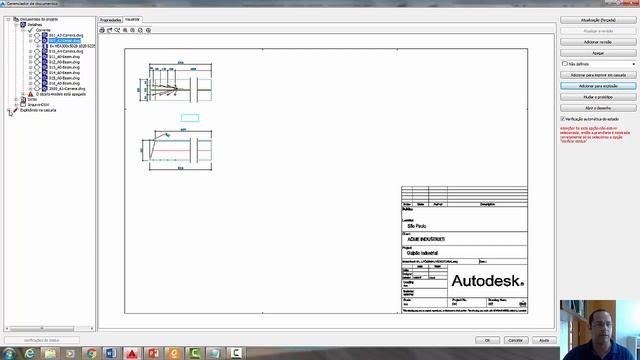The height and width of the screenshot is (360, 640).
Task: Expand the Arquivo-CSIV tree node
Action: [16, 104]
